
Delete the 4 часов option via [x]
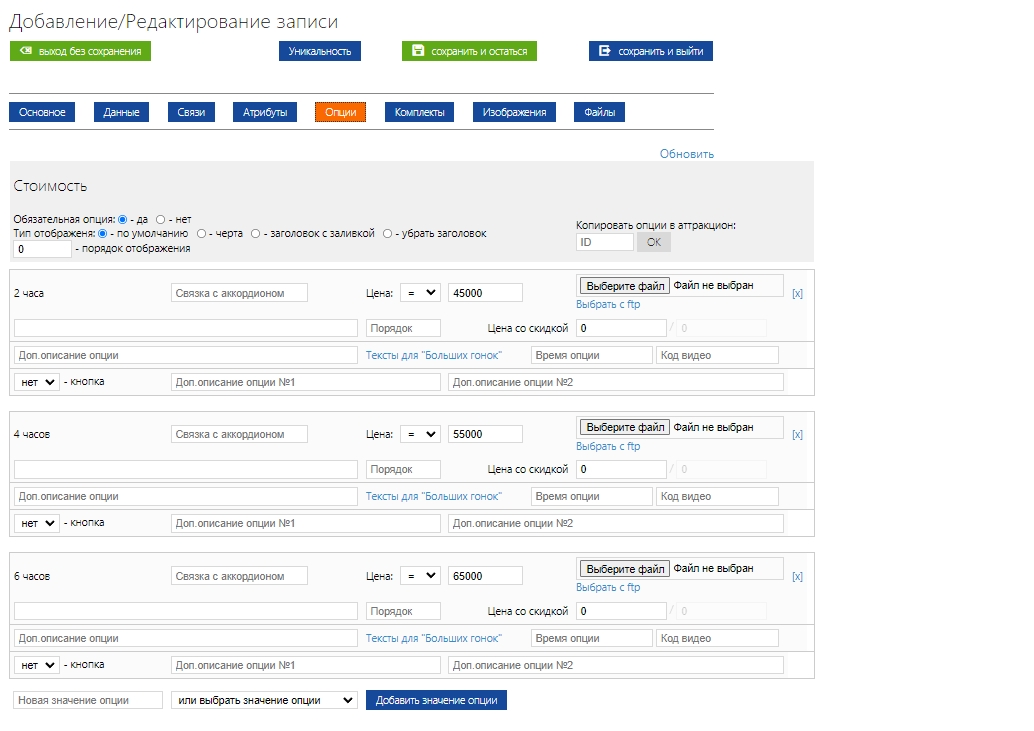[797, 435]
